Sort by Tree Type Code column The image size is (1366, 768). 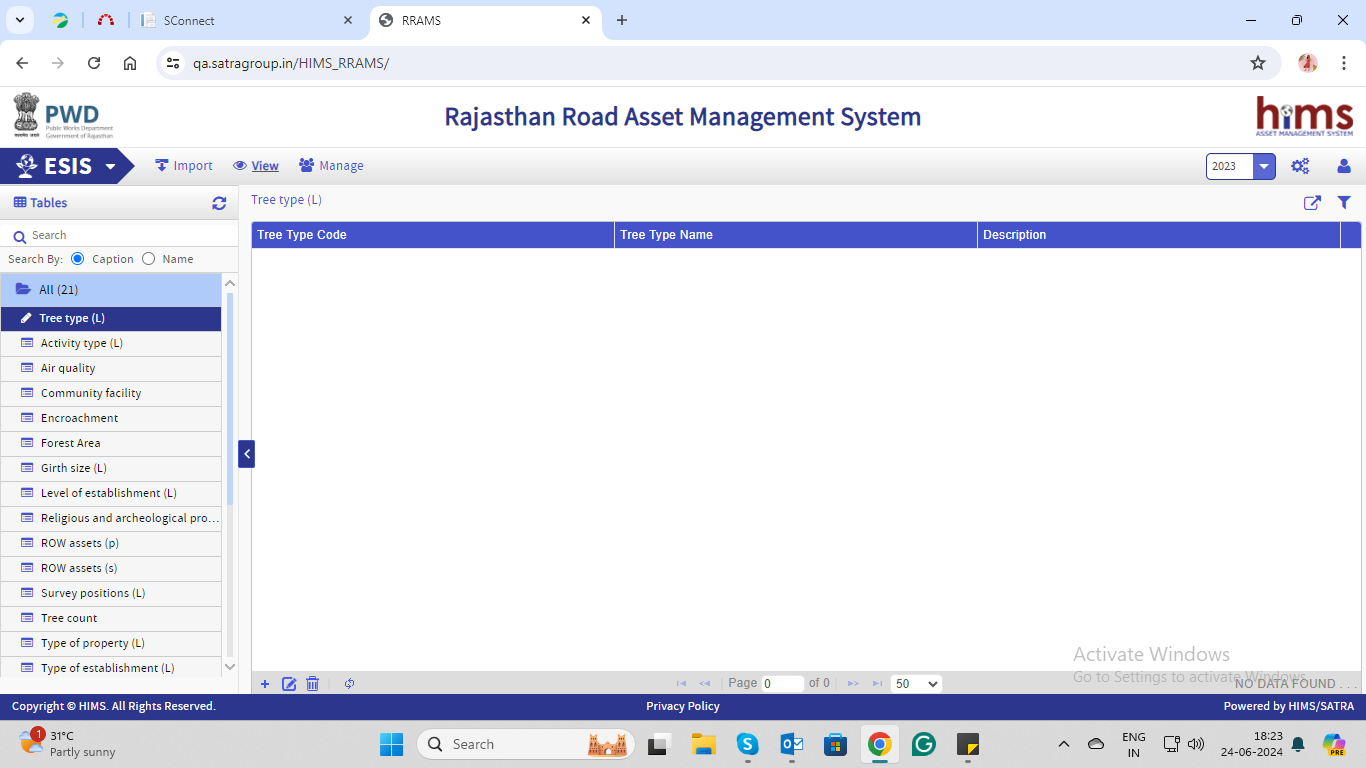pyautogui.click(x=432, y=235)
